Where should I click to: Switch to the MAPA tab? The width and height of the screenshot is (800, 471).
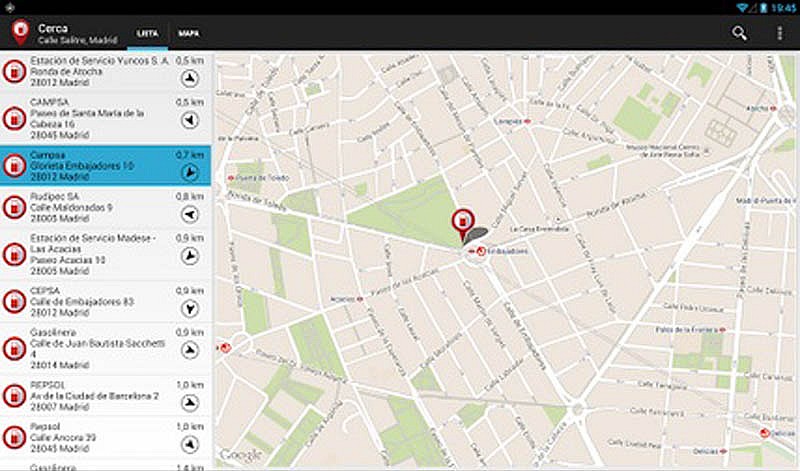(x=188, y=33)
